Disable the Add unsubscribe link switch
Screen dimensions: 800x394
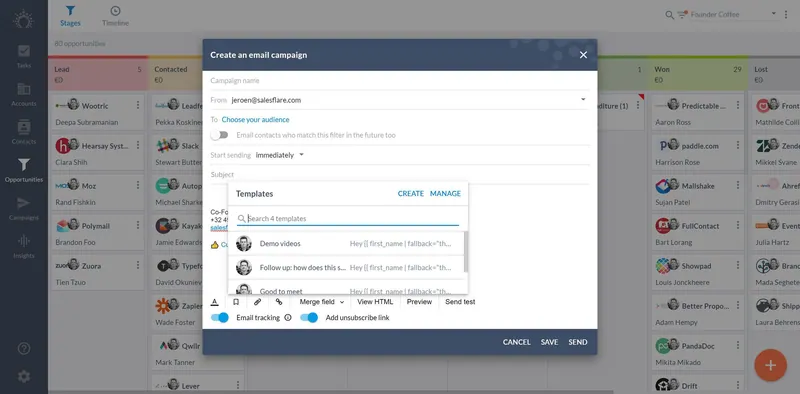coord(309,317)
